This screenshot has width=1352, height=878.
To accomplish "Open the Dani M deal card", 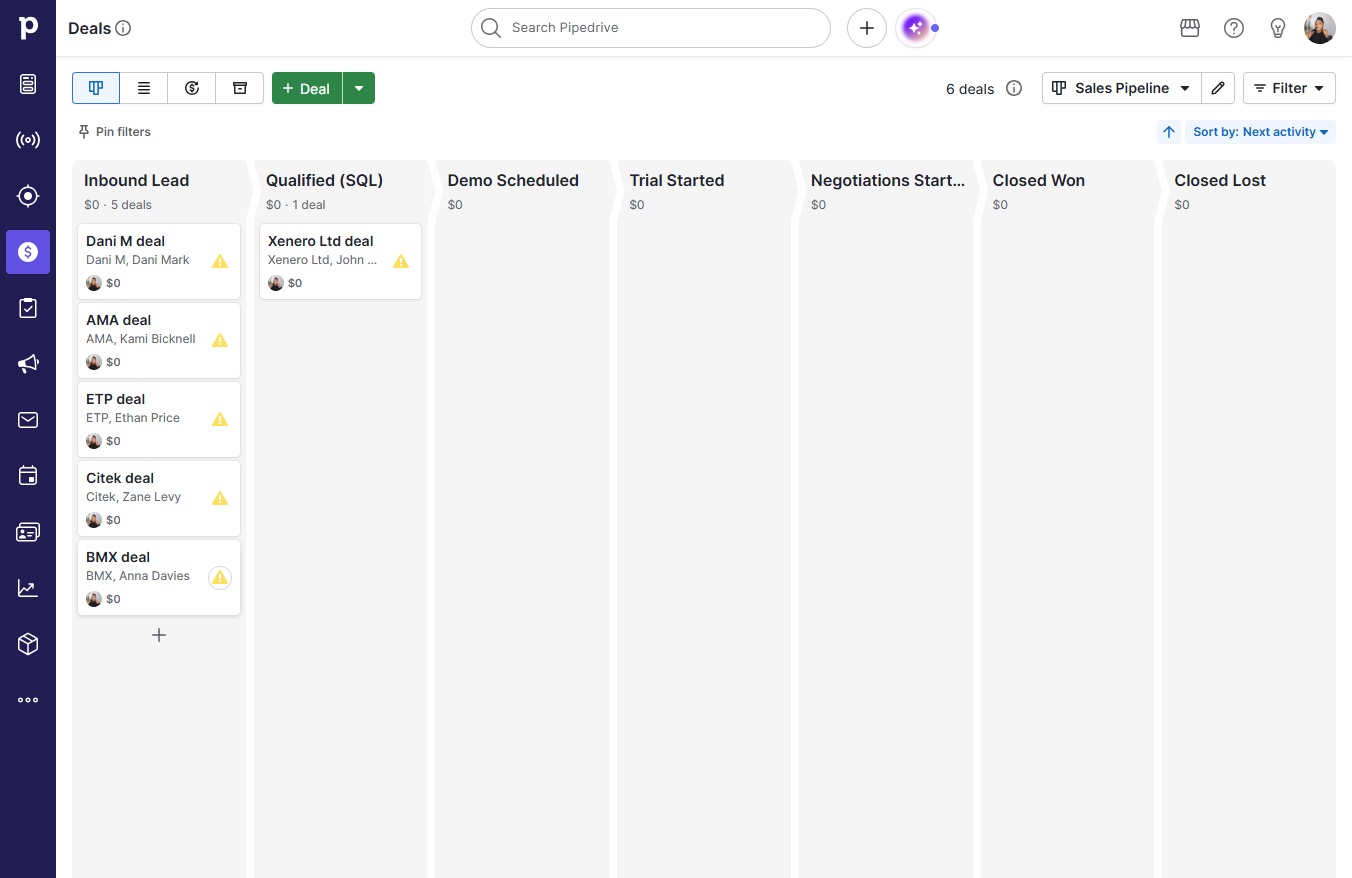I will coord(159,261).
